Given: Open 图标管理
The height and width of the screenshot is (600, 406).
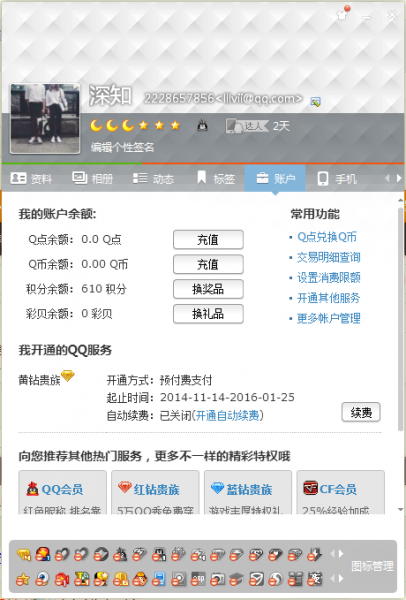Looking at the screenshot, I should (372, 566).
